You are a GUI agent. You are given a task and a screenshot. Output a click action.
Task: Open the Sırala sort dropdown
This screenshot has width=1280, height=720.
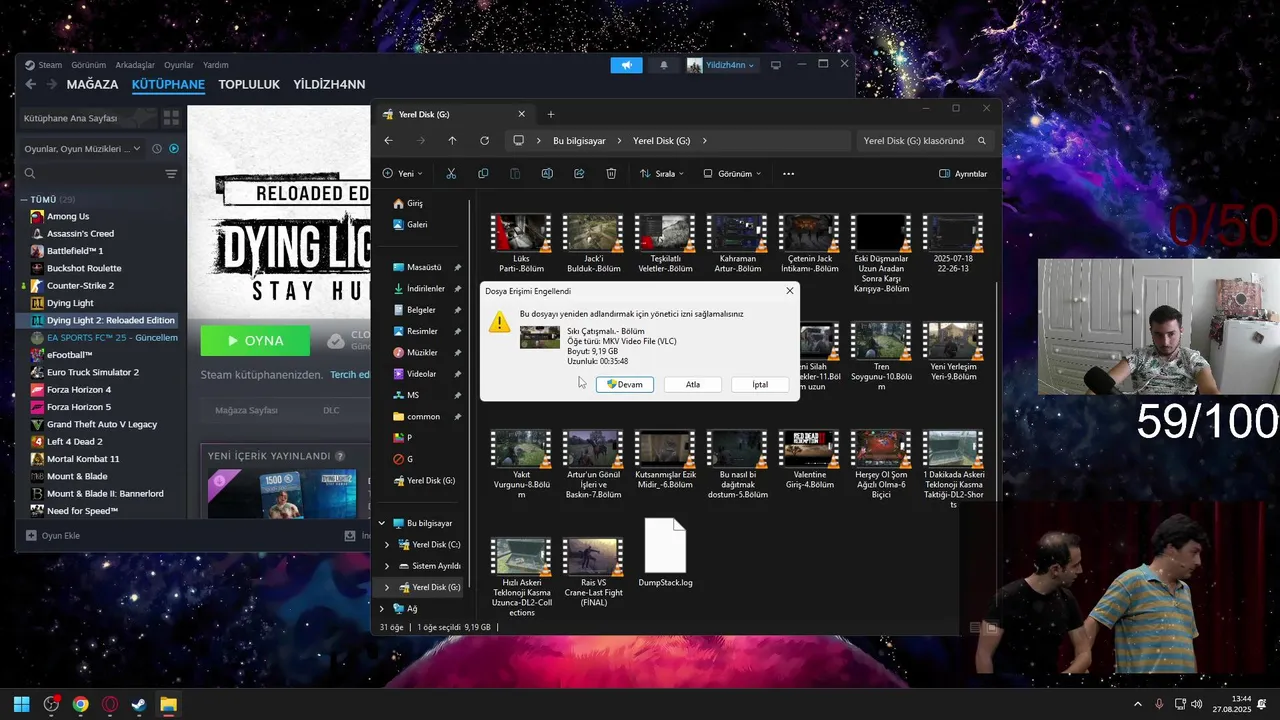pos(662,173)
